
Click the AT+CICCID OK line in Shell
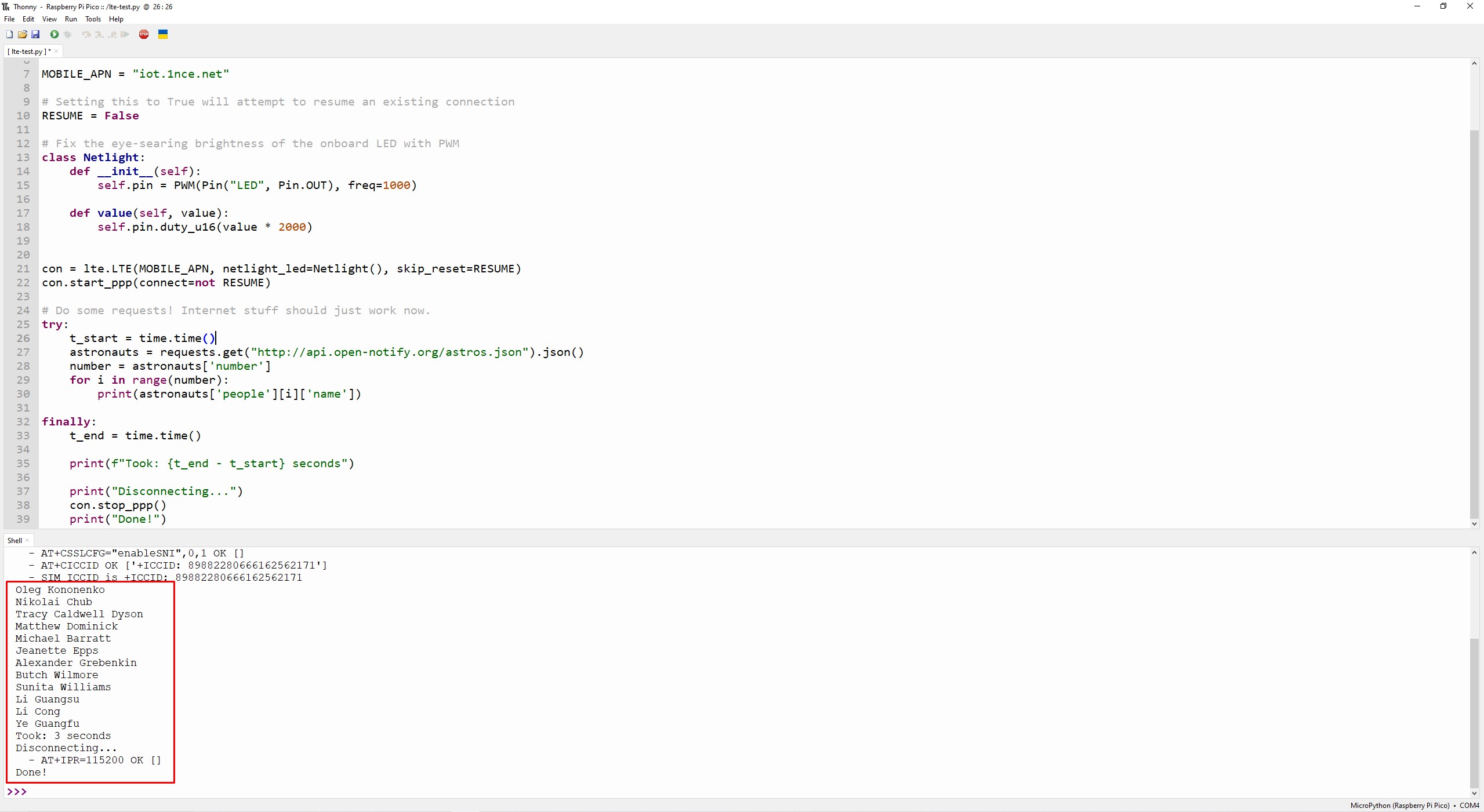[x=177, y=566]
